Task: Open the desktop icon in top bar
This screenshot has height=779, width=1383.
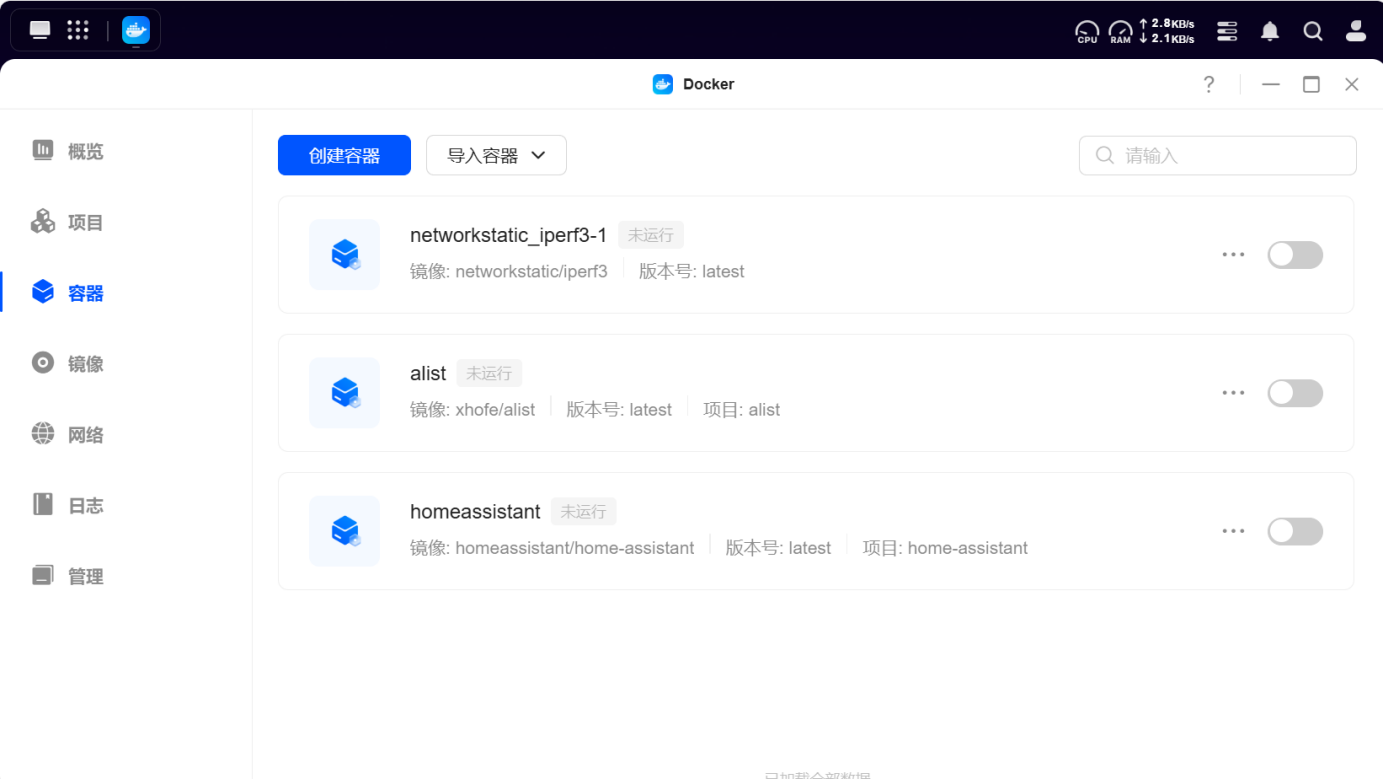Action: point(40,30)
